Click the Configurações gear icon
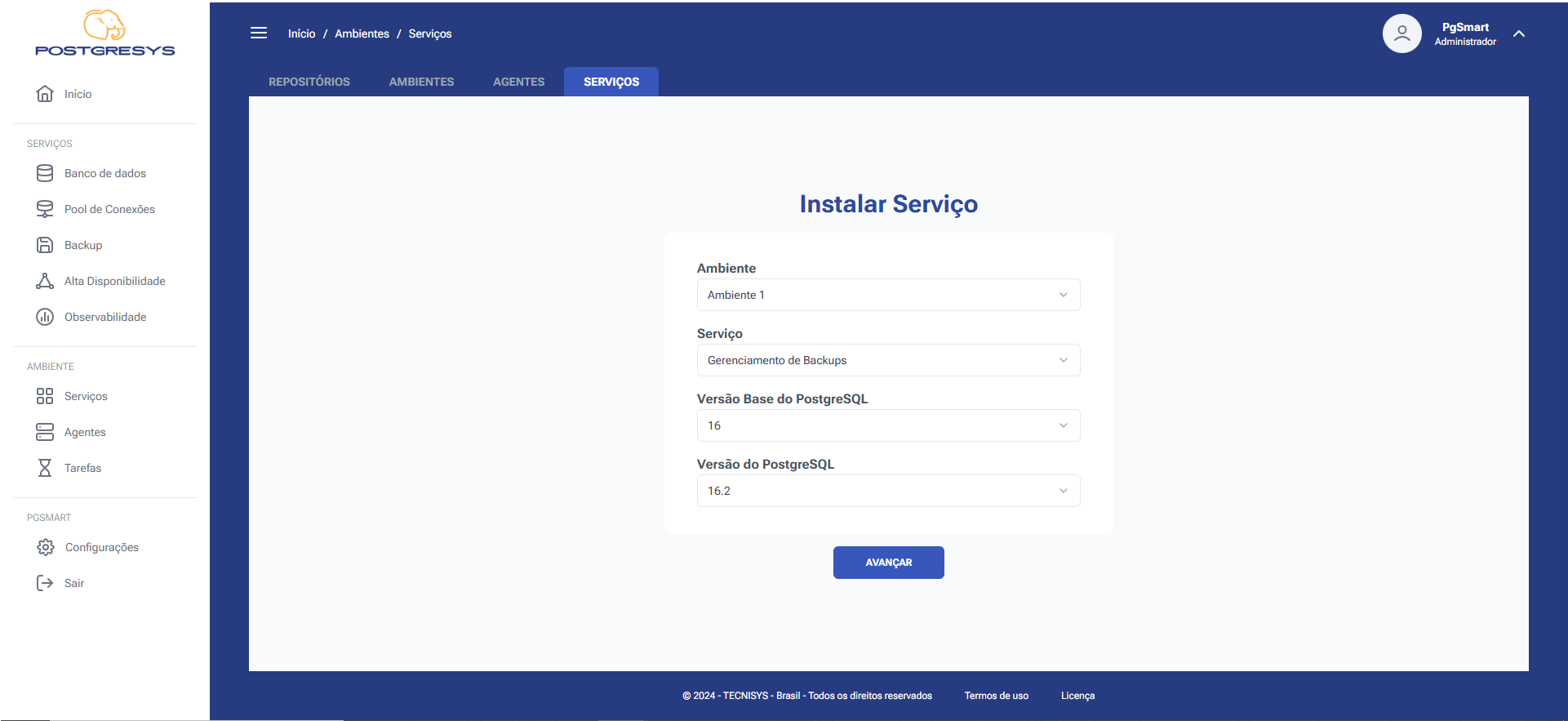Screen dimensions: 1568x721 point(46,547)
